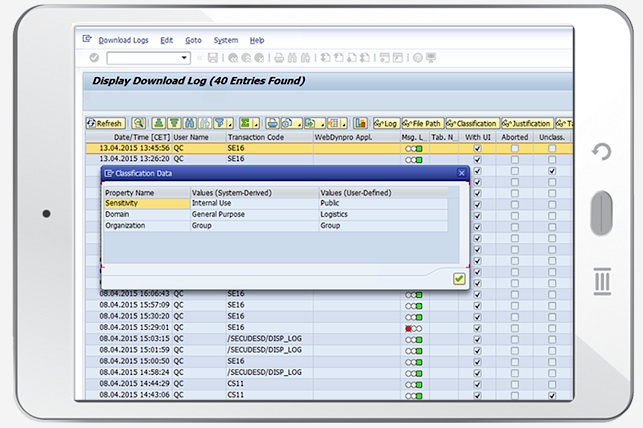
Task: Click the Details magnifier icon in ALV toolbar
Action: (x=139, y=123)
